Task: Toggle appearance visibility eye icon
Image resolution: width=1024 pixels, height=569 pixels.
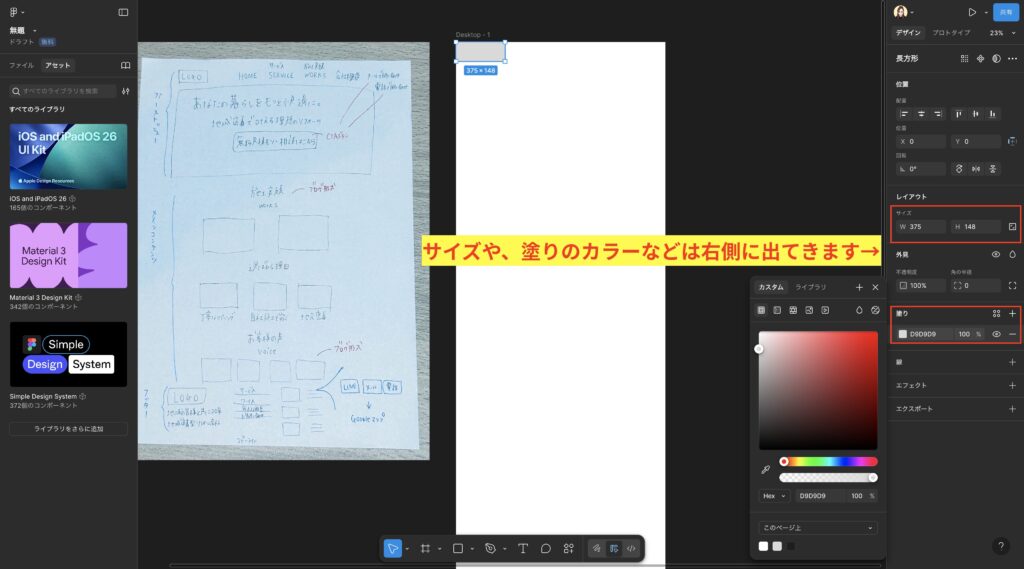Action: [996, 255]
